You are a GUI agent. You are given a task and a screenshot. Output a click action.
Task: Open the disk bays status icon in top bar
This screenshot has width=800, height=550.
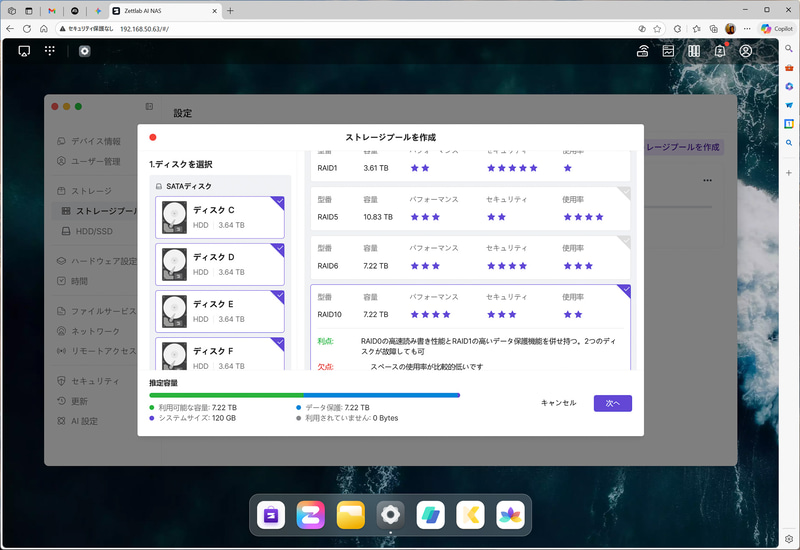[x=694, y=51]
